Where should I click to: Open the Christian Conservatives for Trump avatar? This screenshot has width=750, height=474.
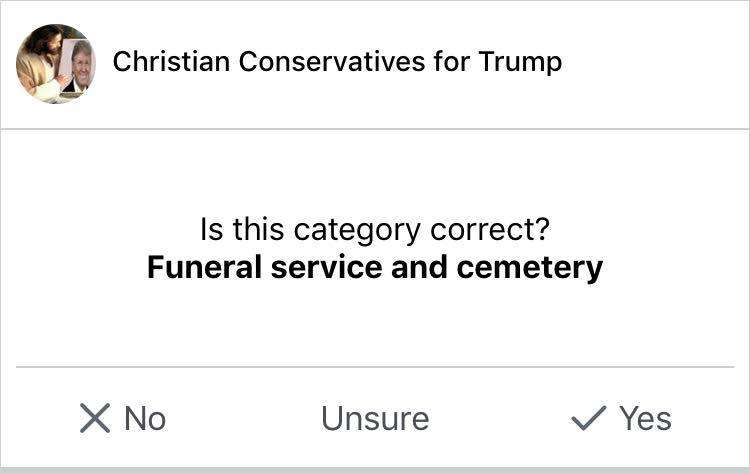click(56, 64)
